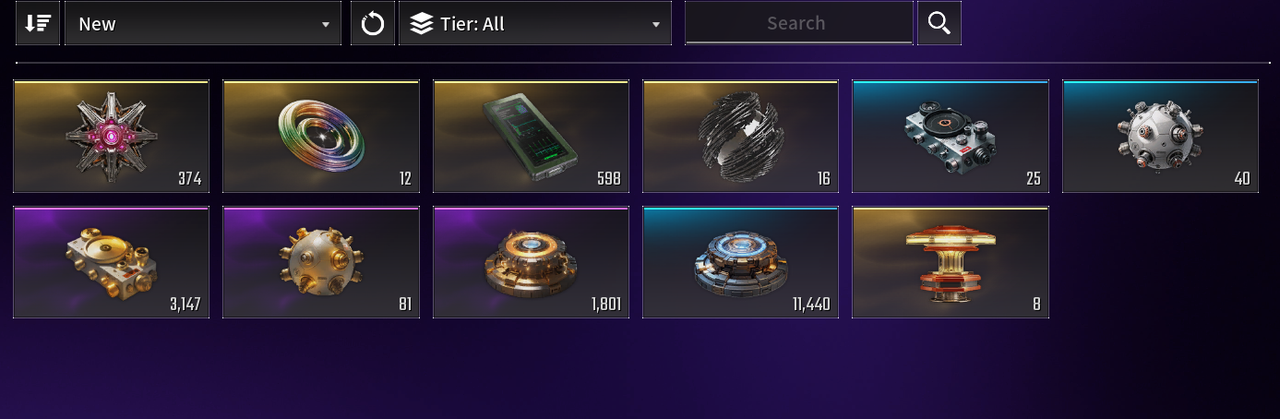This screenshot has height=419, width=1280.
Task: Pick the black swirling sphere item with 16
Action: click(741, 136)
